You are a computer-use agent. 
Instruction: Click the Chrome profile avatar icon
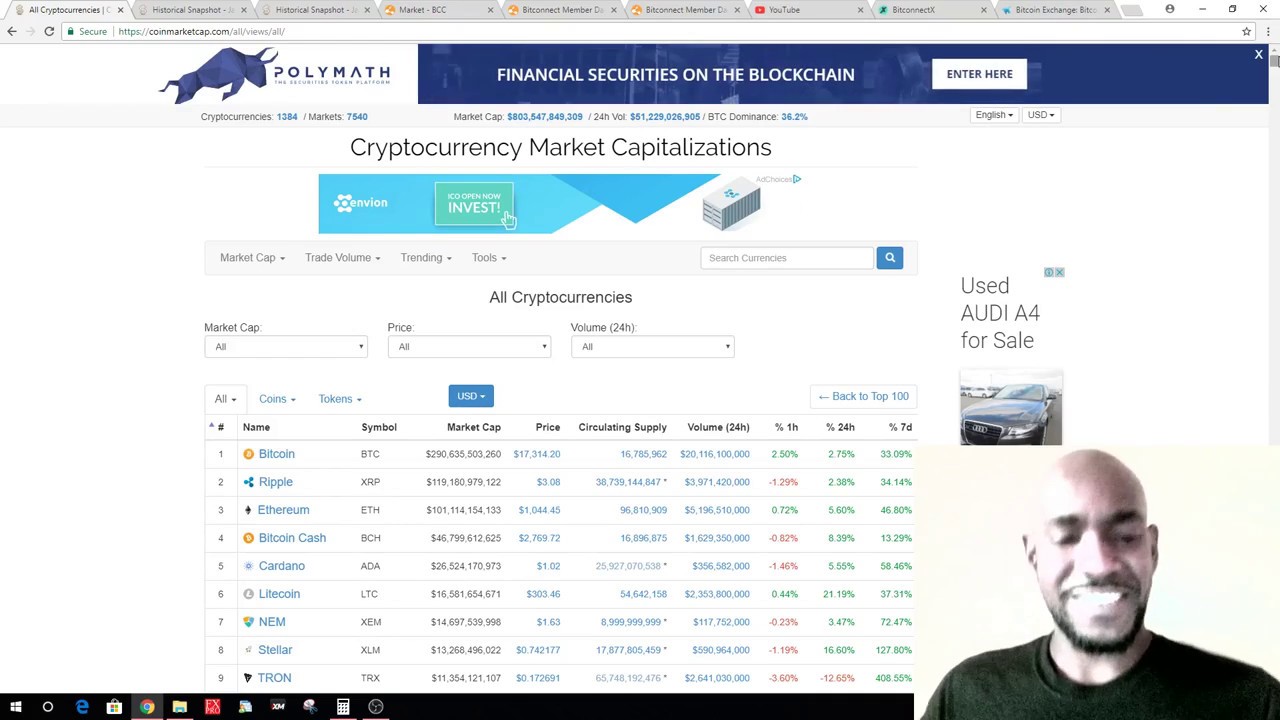point(1169,9)
